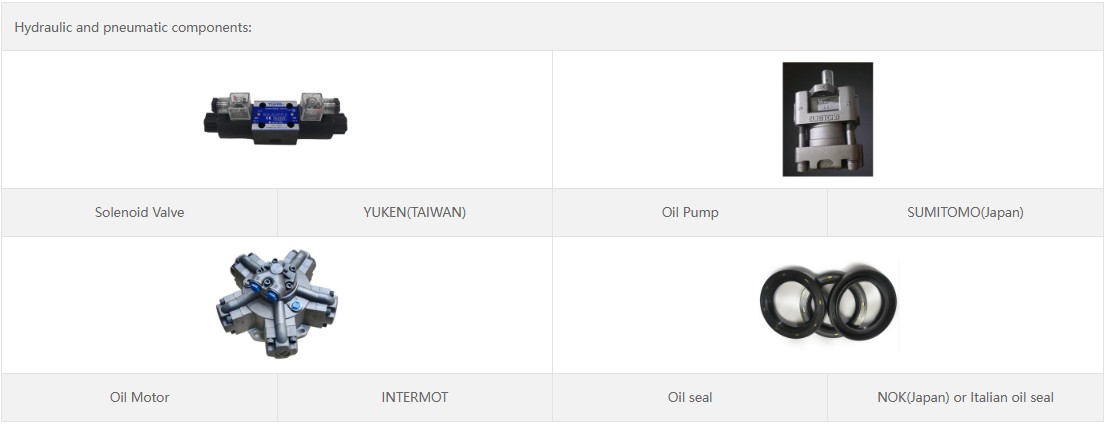1106x425 pixels.
Task: Select the "Solenoid Valve" label cell
Action: 139,212
